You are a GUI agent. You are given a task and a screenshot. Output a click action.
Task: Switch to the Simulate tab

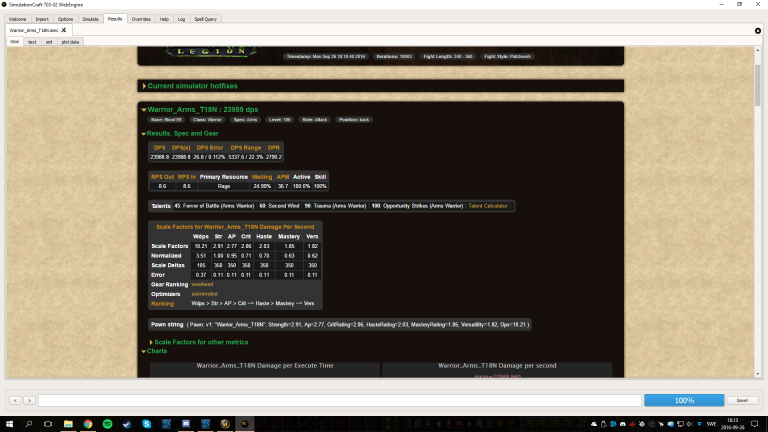[x=90, y=18]
